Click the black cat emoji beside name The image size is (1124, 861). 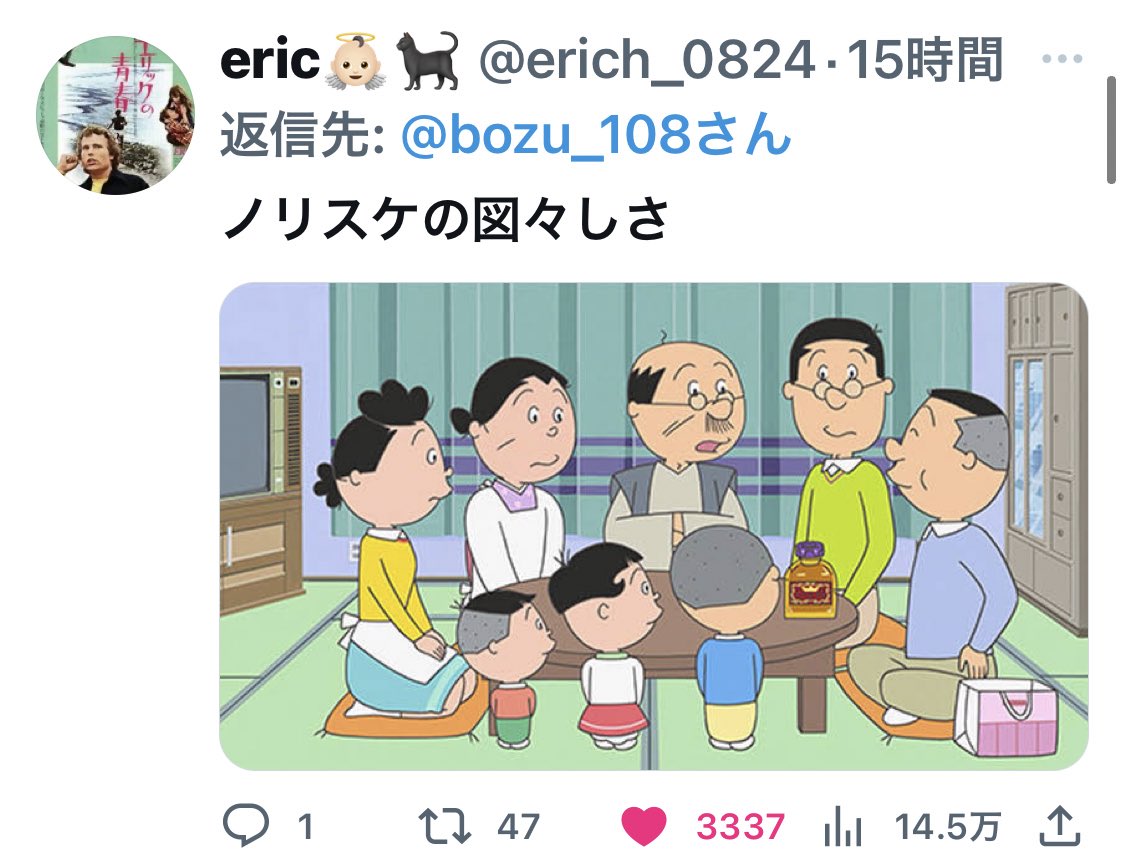click(428, 60)
